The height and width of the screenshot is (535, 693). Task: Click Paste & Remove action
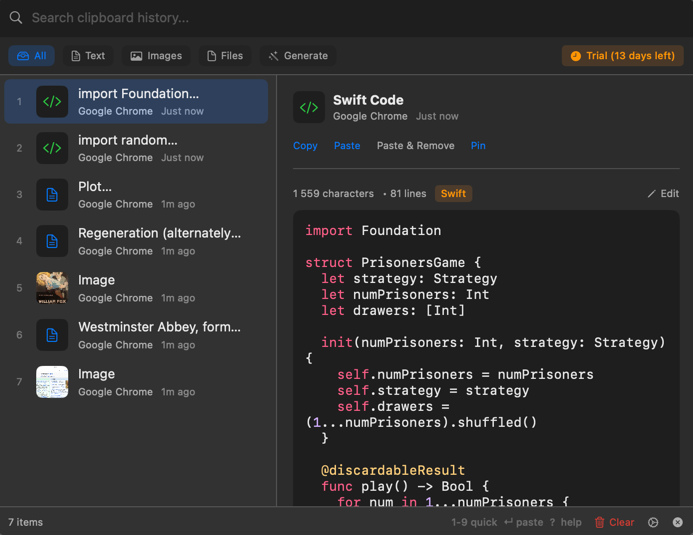point(415,146)
